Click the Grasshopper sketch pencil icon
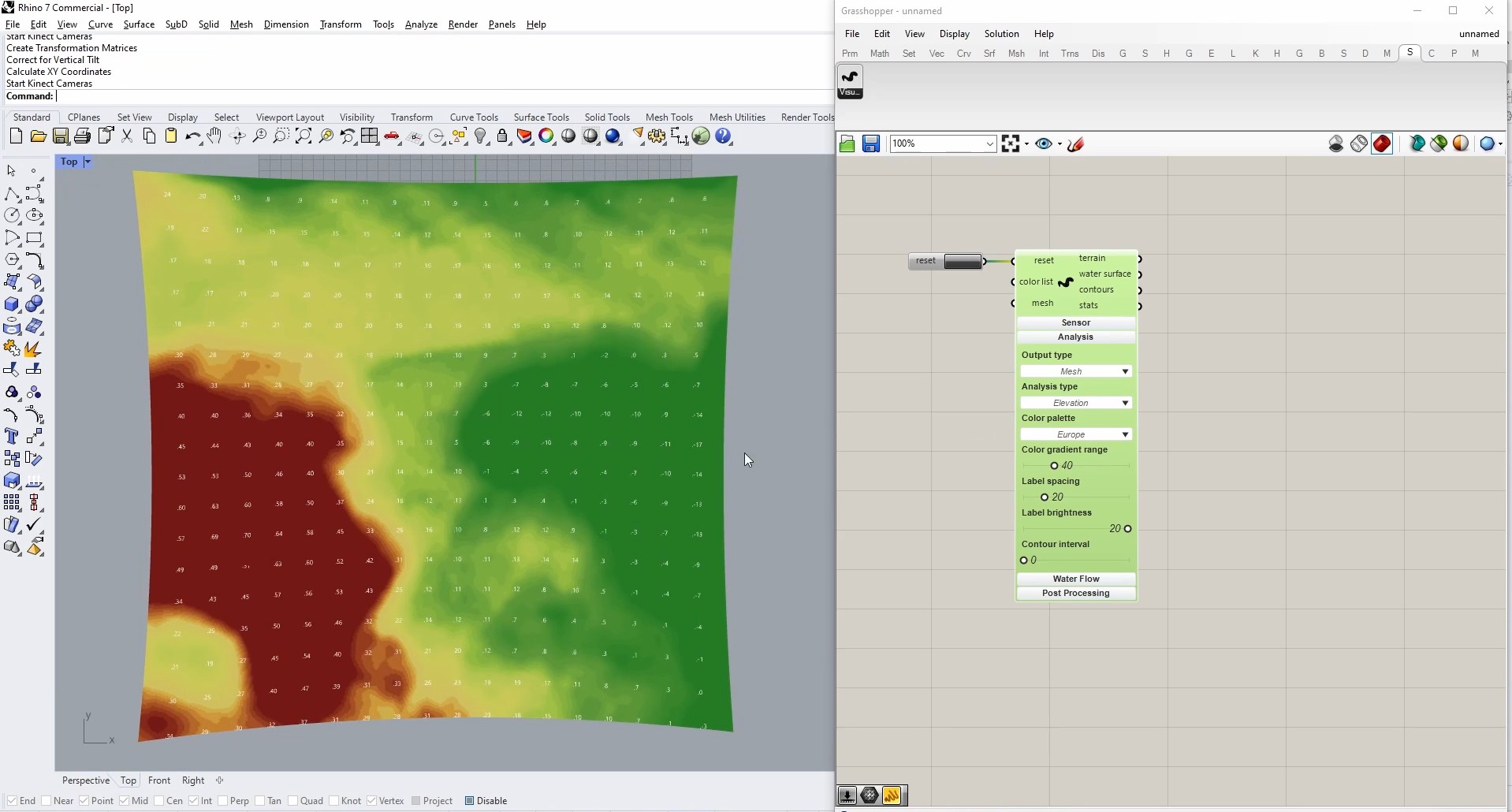1512x812 pixels. pyautogui.click(x=1077, y=143)
